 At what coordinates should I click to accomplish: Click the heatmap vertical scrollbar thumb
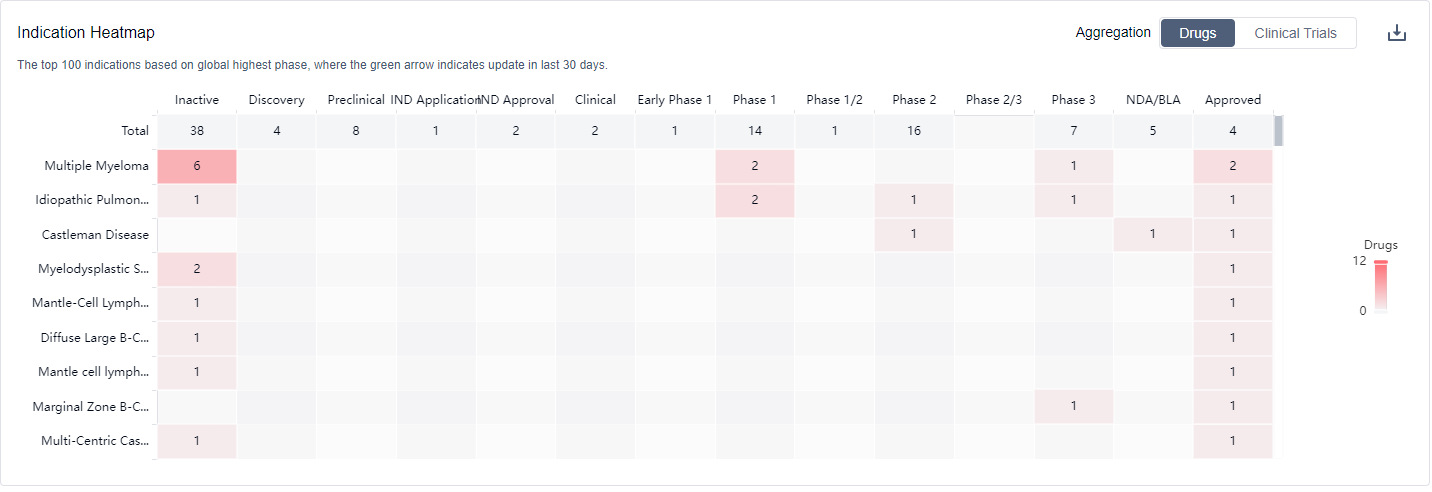1278,131
